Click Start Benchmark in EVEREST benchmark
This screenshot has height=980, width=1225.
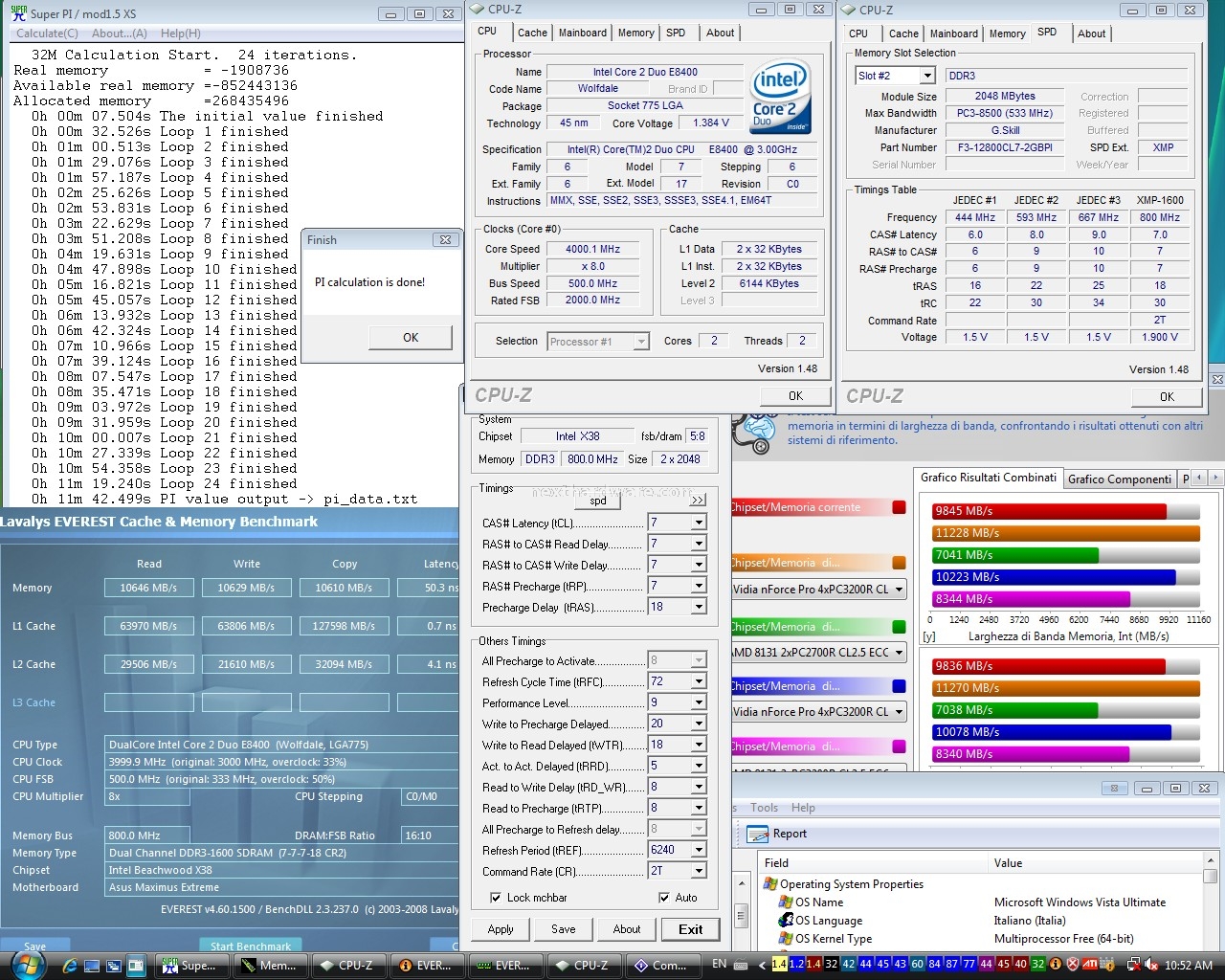click(x=251, y=946)
